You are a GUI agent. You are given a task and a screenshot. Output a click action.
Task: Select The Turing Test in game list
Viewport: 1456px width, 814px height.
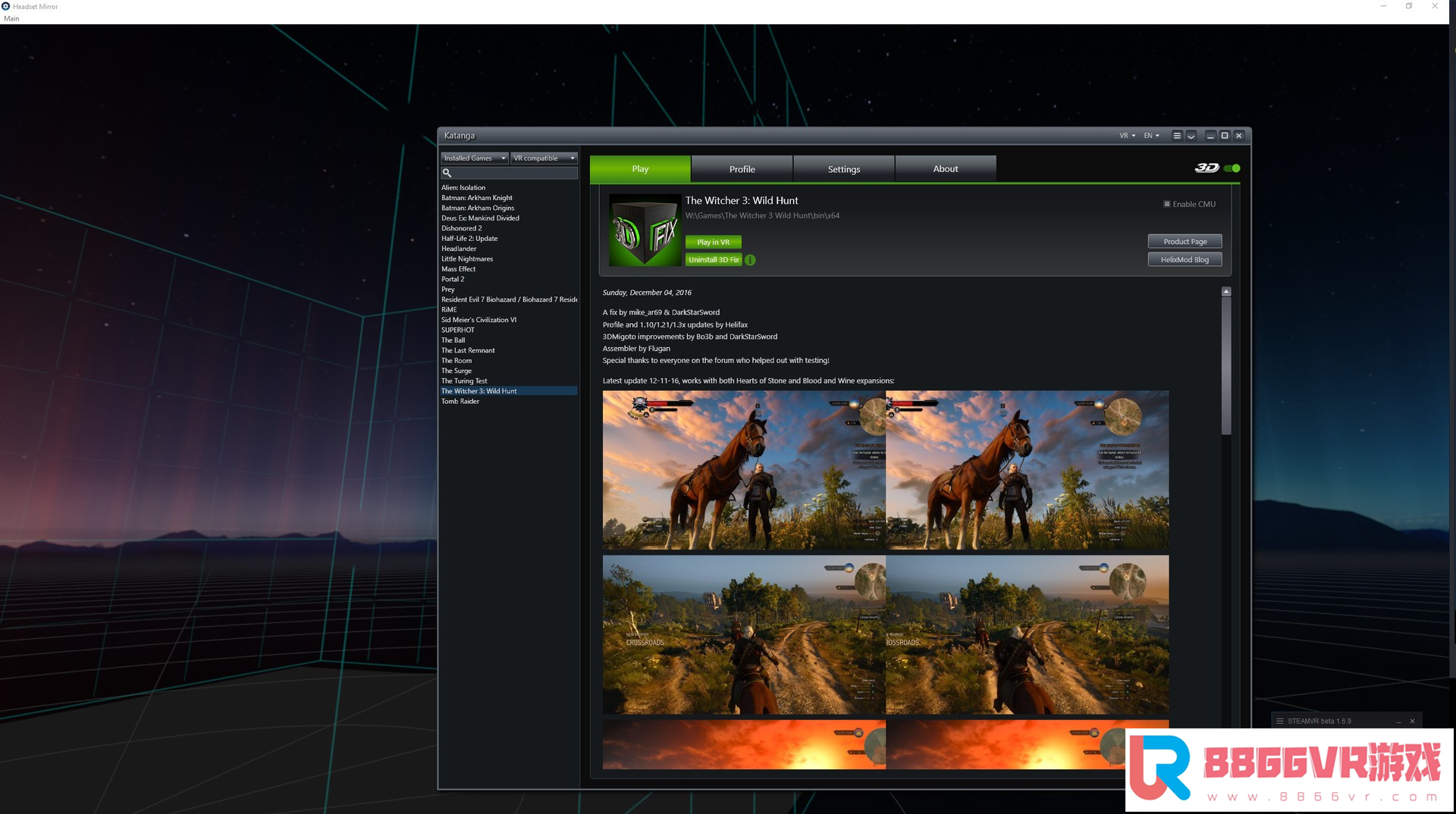pyautogui.click(x=509, y=381)
